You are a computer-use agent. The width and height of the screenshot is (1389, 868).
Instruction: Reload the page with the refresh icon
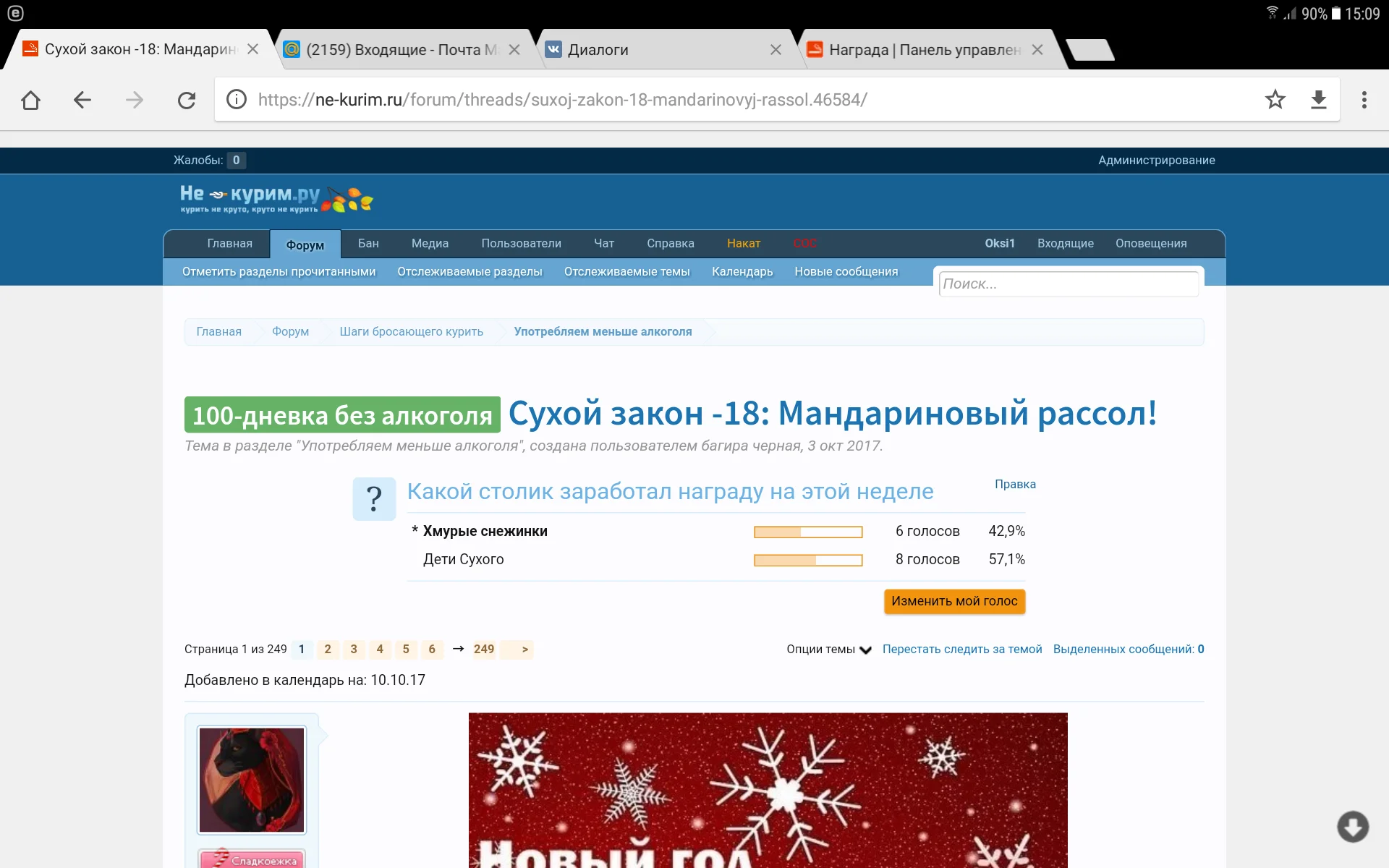187,100
